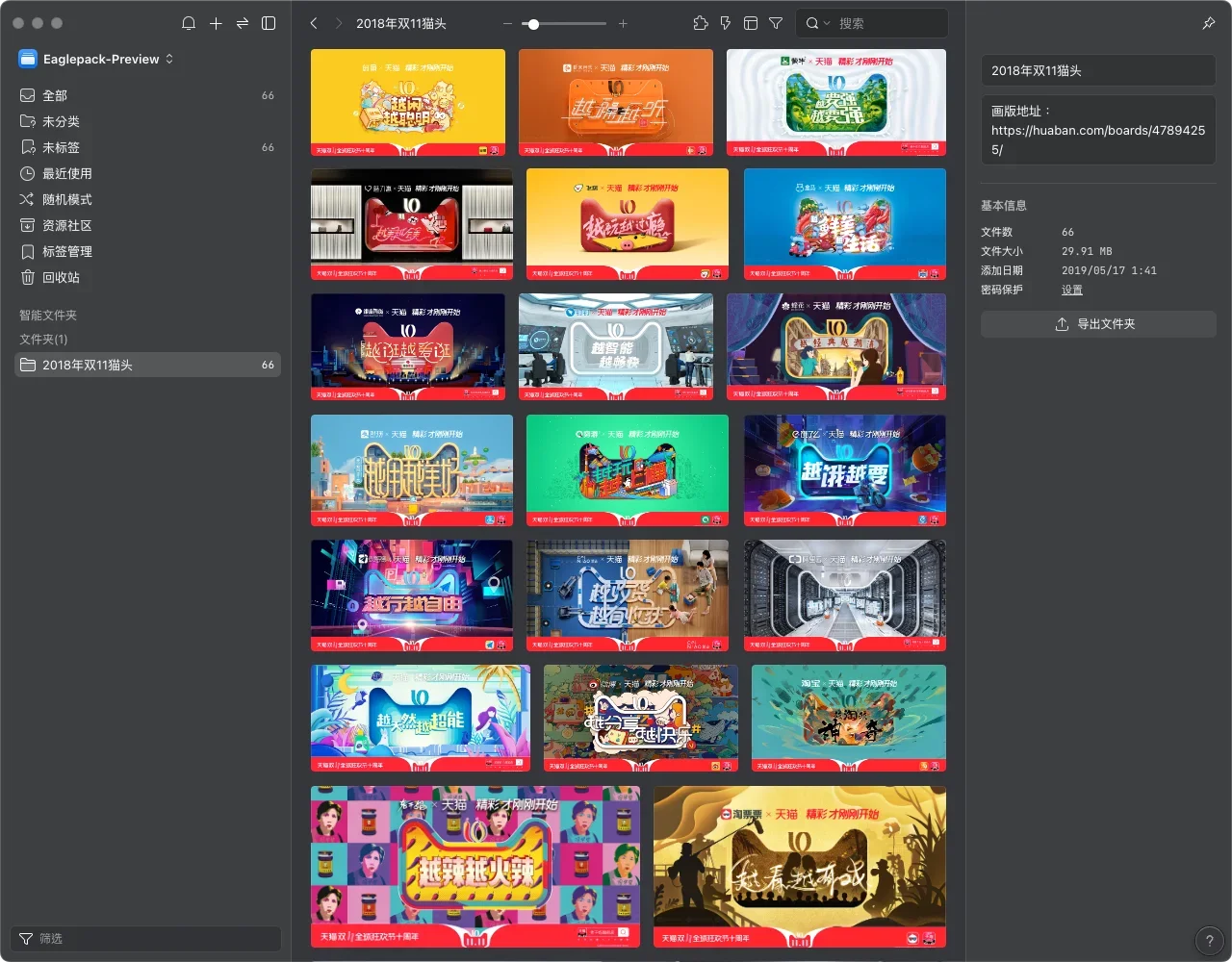The height and width of the screenshot is (962, 1232).
Task: Click the lightning bolt quick action icon
Action: pyautogui.click(x=726, y=23)
